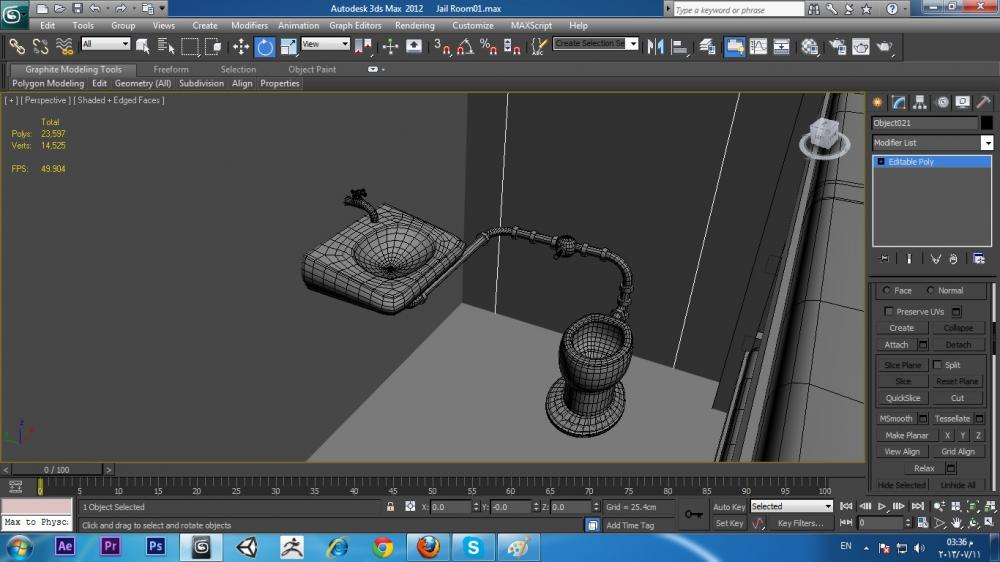
Task: Expand the Modifier List dropdown
Action: [987, 143]
